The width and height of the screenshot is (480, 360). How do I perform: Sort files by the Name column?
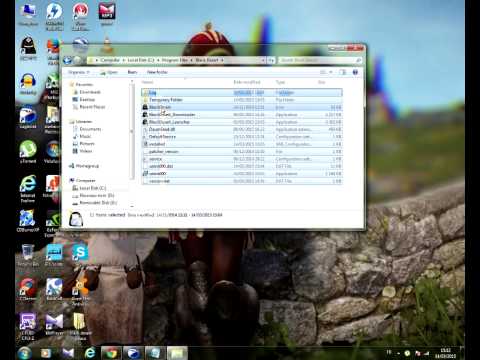click(147, 82)
